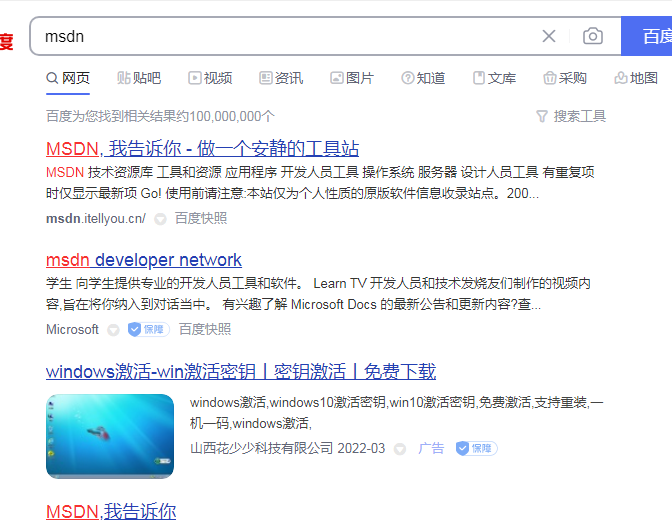
Task: Expand dropdown arrow beside Microsoft source
Action: [x=113, y=329]
